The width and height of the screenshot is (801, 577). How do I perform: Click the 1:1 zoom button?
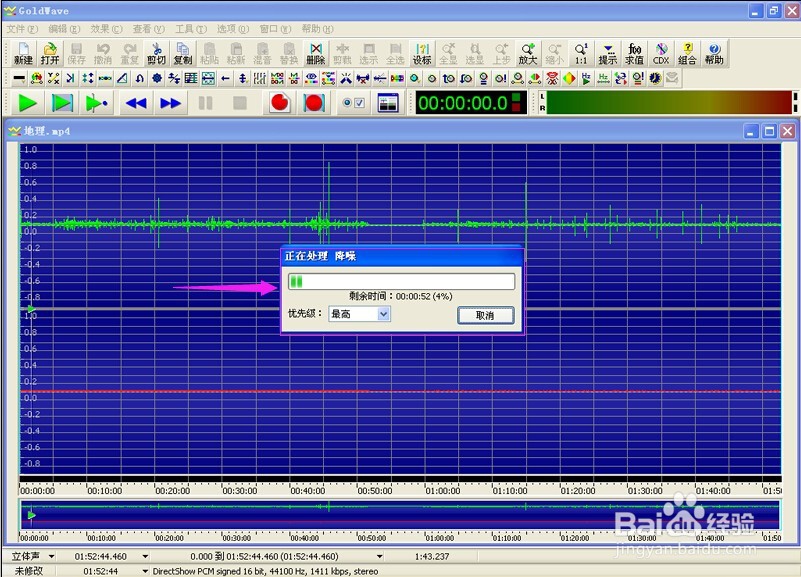point(581,54)
